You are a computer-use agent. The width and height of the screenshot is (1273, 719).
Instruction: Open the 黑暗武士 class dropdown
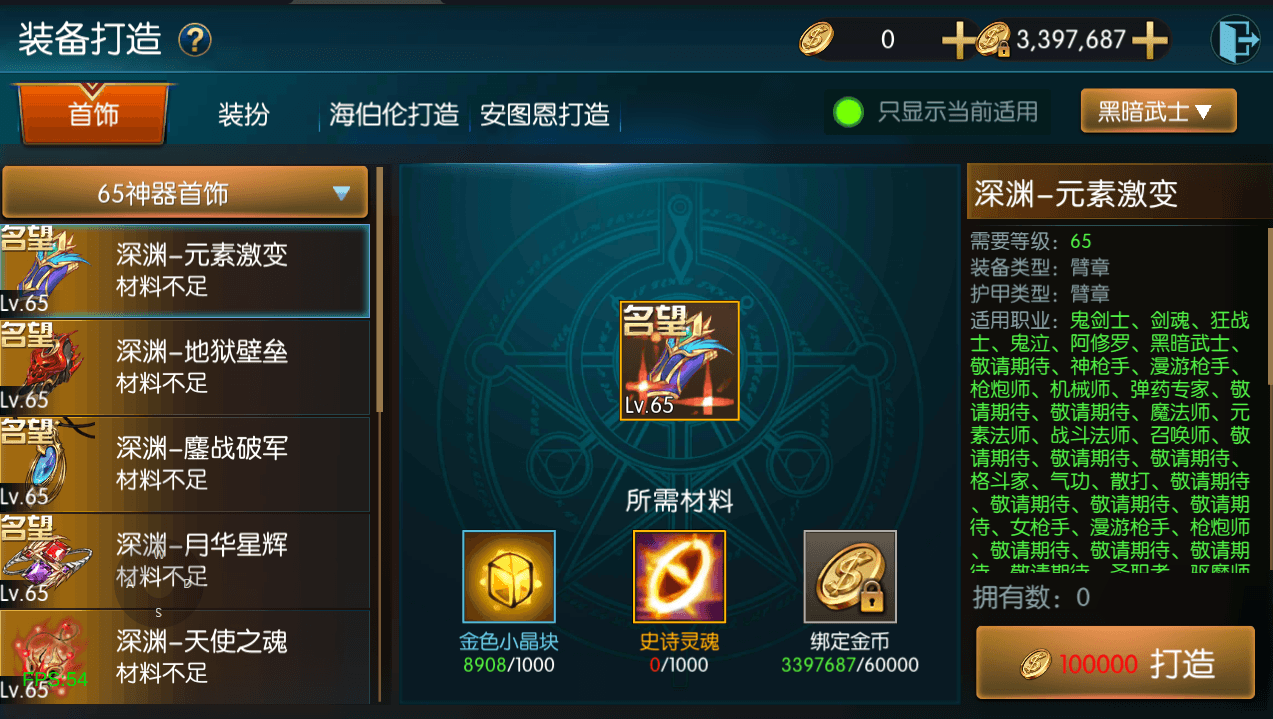1158,111
